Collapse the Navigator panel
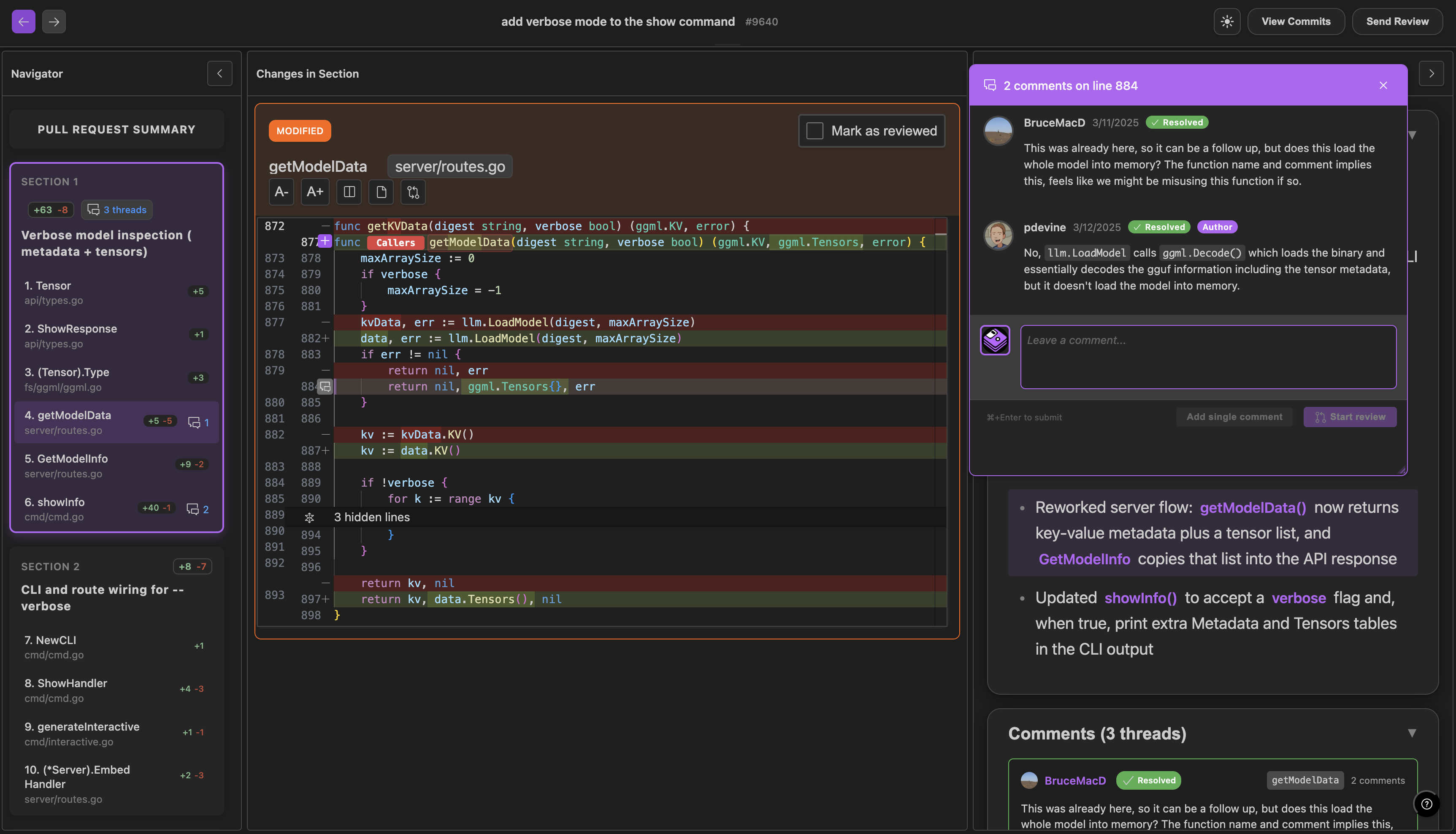 219,73
